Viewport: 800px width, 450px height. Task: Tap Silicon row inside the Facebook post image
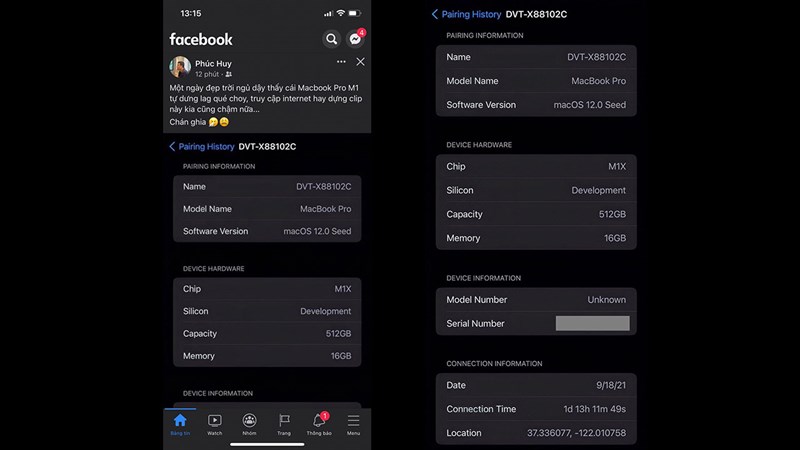tap(267, 311)
